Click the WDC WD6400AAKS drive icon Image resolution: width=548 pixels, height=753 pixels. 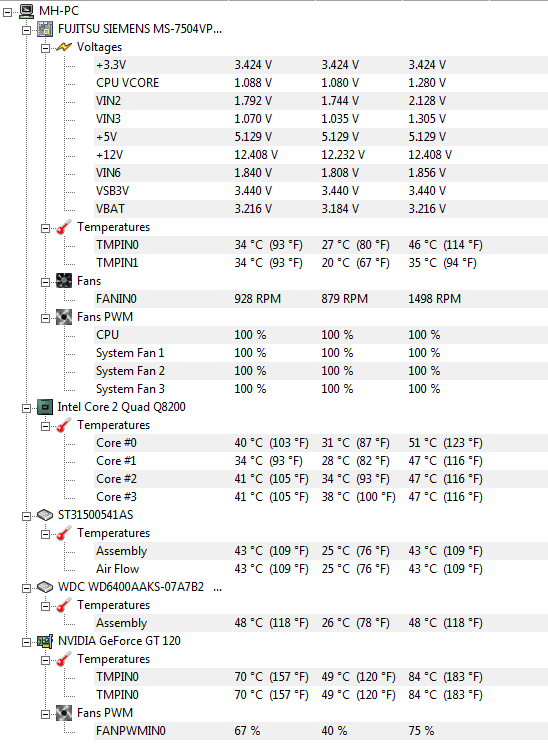45,587
